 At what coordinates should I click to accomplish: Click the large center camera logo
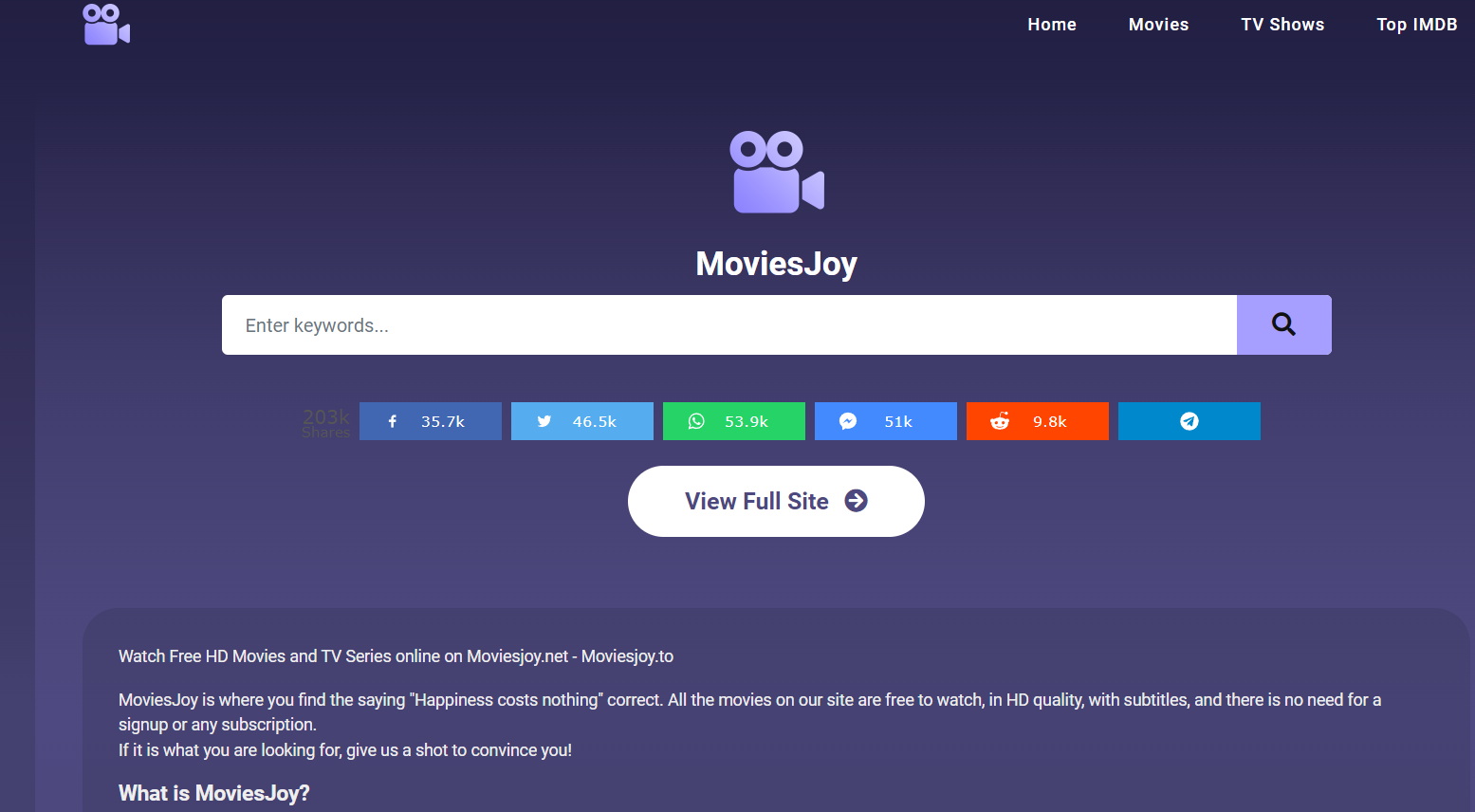777,172
